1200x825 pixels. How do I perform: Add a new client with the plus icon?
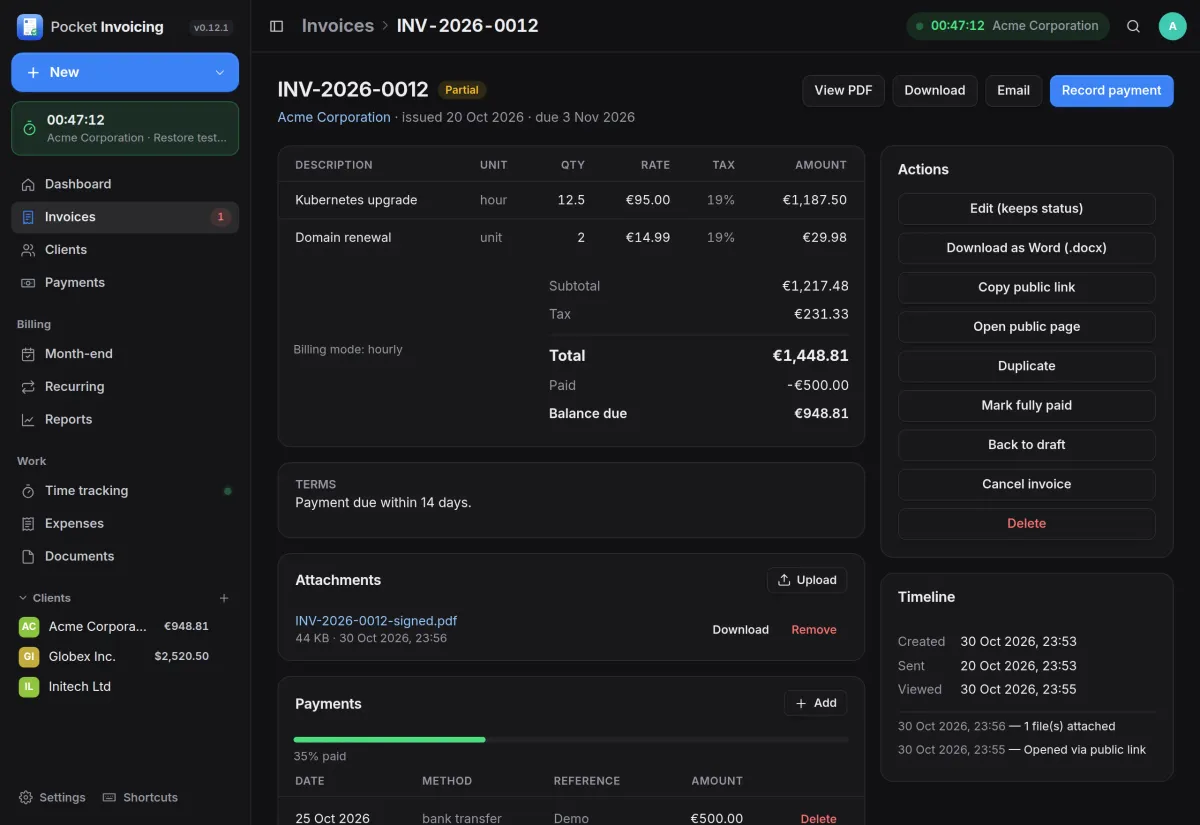click(x=224, y=598)
